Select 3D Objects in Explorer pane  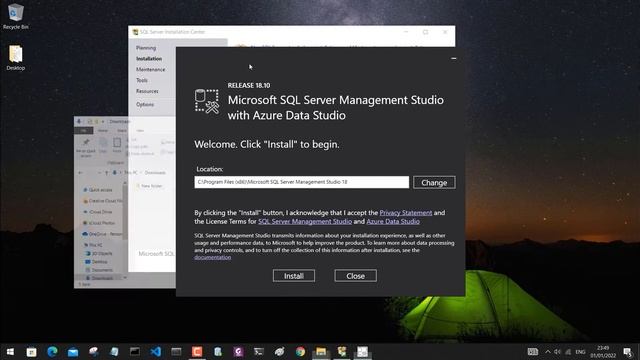coord(98,253)
